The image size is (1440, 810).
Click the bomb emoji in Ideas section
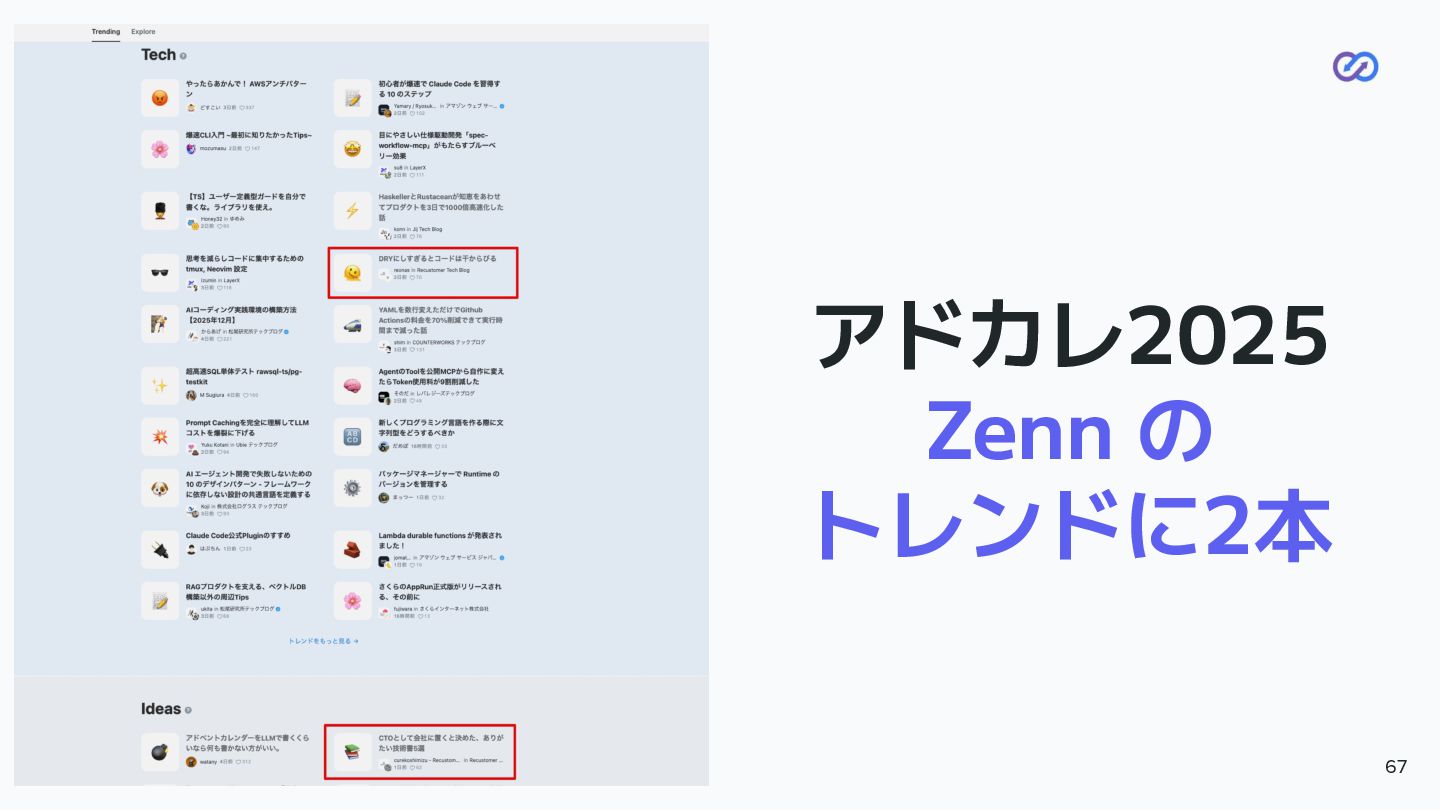[x=159, y=751]
